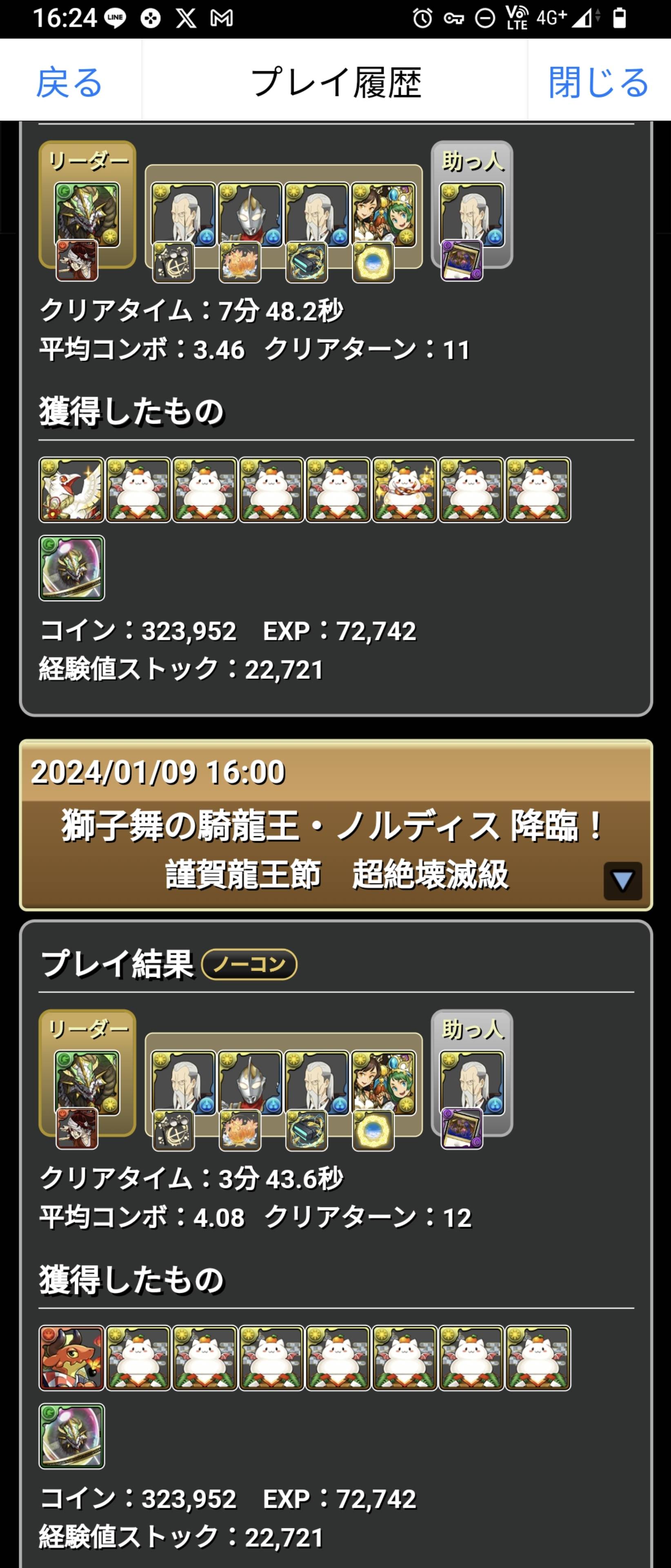671x1568 pixels.
Task: Tap the gold ring assist in lower team
Action: (x=373, y=1130)
